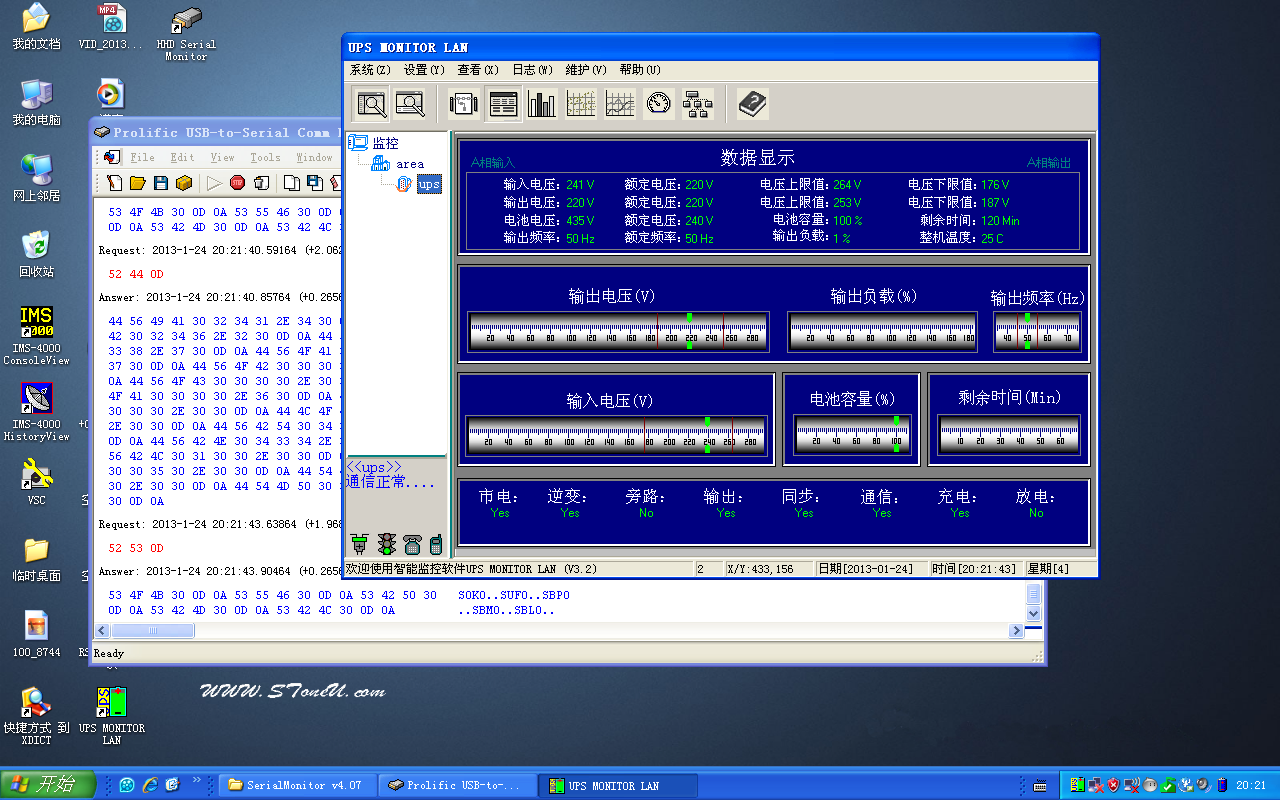Open the gauge meter view icon

click(x=658, y=104)
